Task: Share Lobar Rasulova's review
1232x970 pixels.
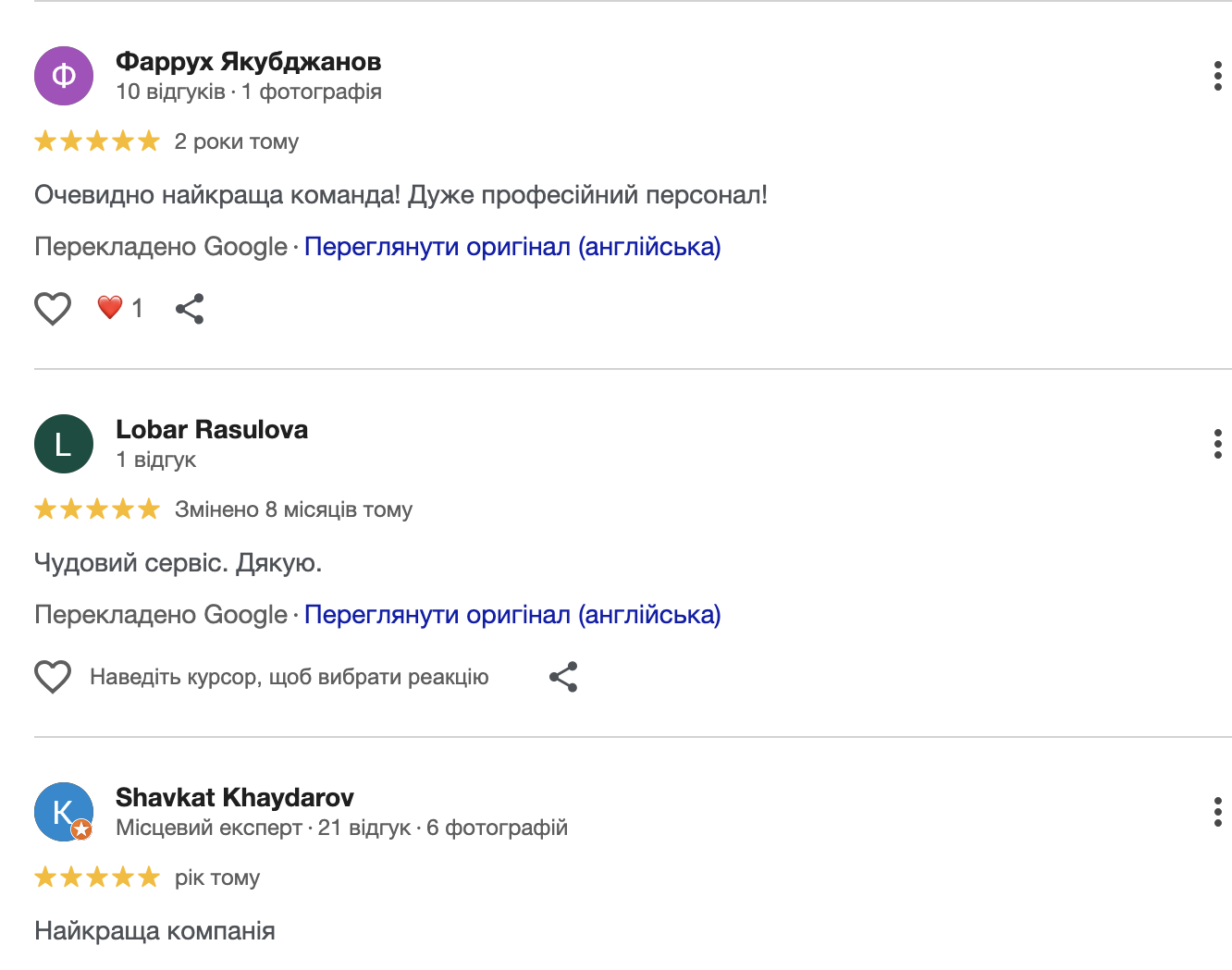Action: (563, 676)
